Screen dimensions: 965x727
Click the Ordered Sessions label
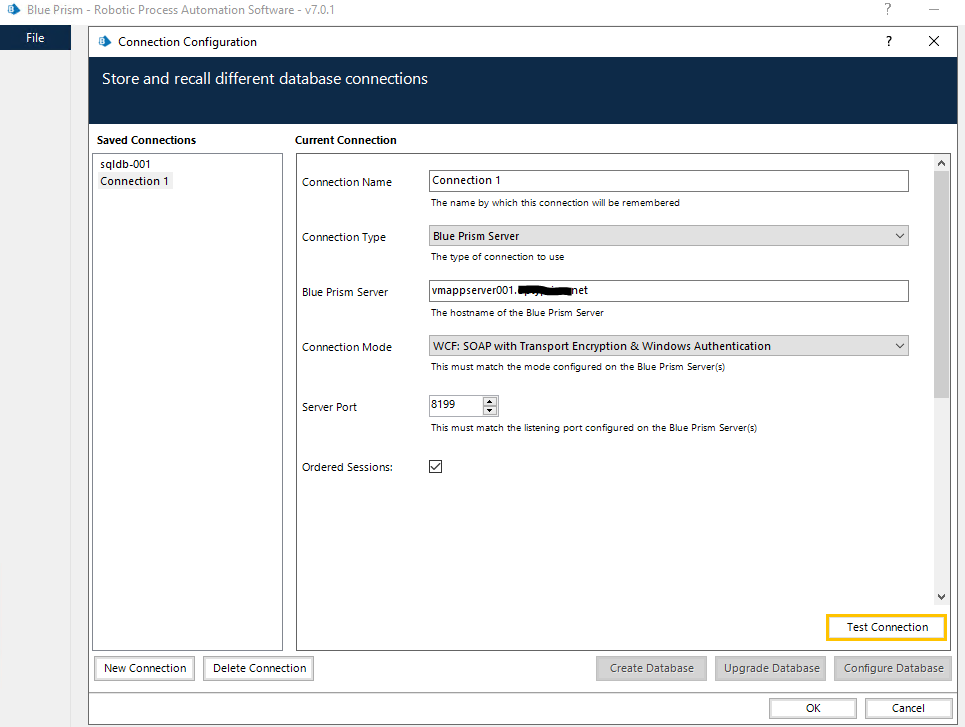click(347, 467)
